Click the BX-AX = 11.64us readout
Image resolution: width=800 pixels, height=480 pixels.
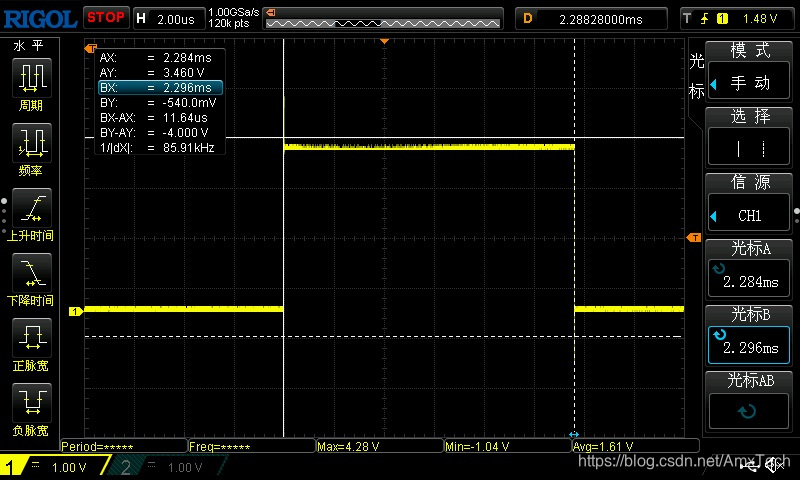[154, 118]
